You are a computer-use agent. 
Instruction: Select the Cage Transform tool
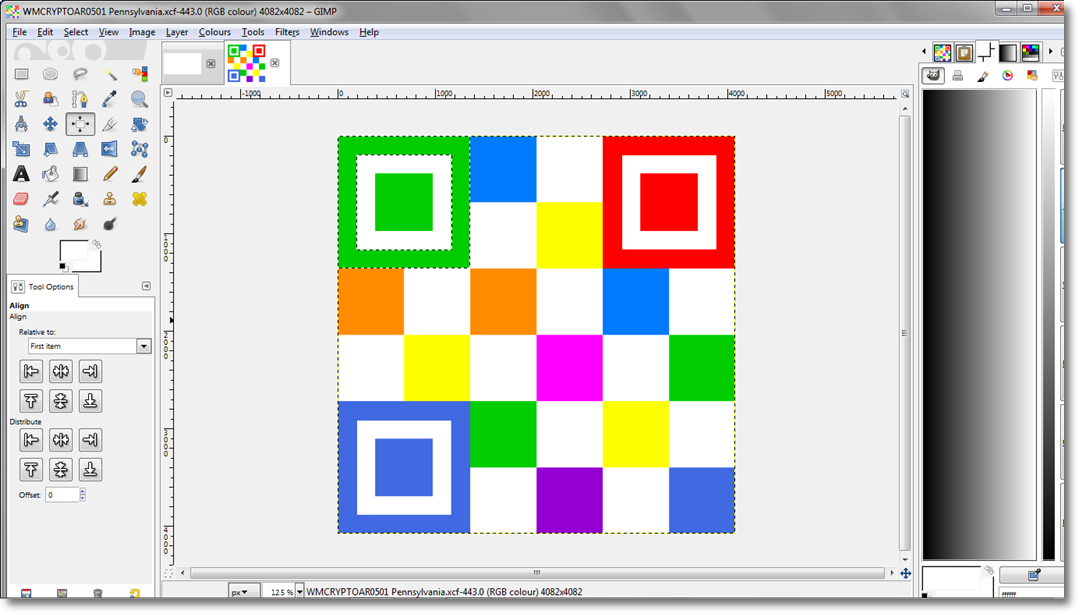coord(139,149)
